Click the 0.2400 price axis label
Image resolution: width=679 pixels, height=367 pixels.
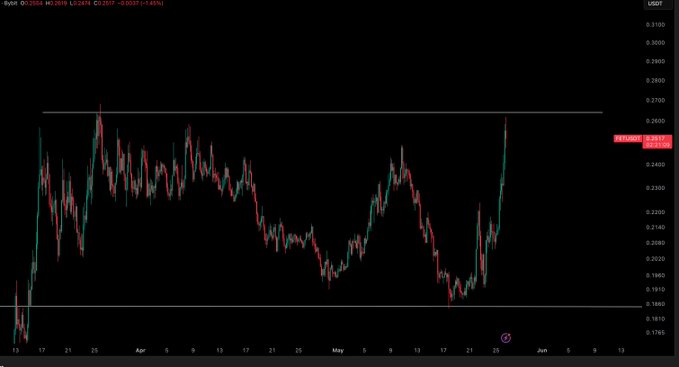(655, 164)
